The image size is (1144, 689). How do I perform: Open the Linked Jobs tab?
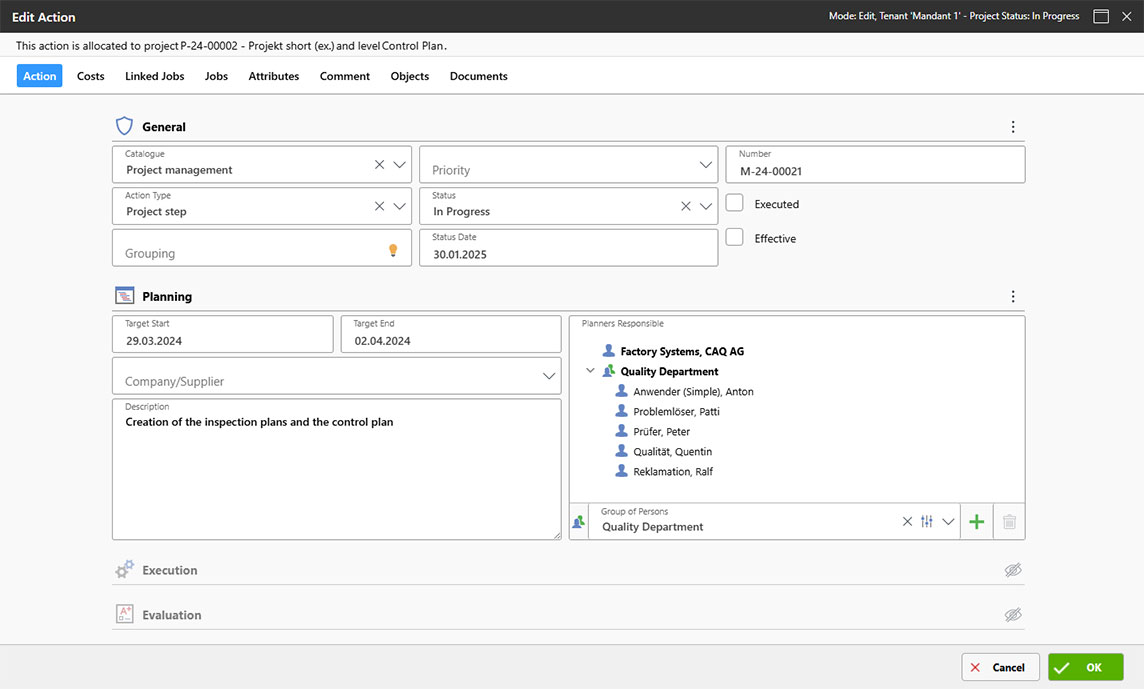pos(154,76)
